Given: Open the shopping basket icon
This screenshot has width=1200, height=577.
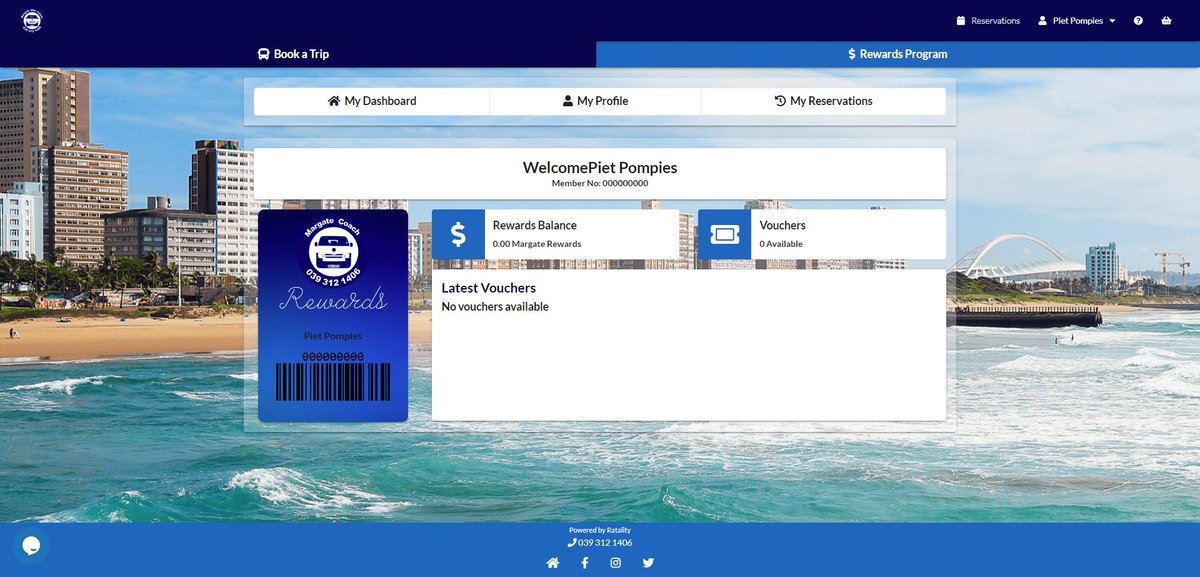Looking at the screenshot, I should [x=1166, y=21].
